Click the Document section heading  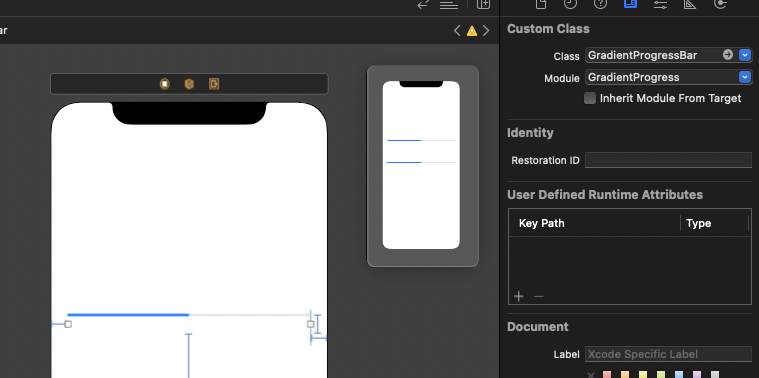coord(538,327)
